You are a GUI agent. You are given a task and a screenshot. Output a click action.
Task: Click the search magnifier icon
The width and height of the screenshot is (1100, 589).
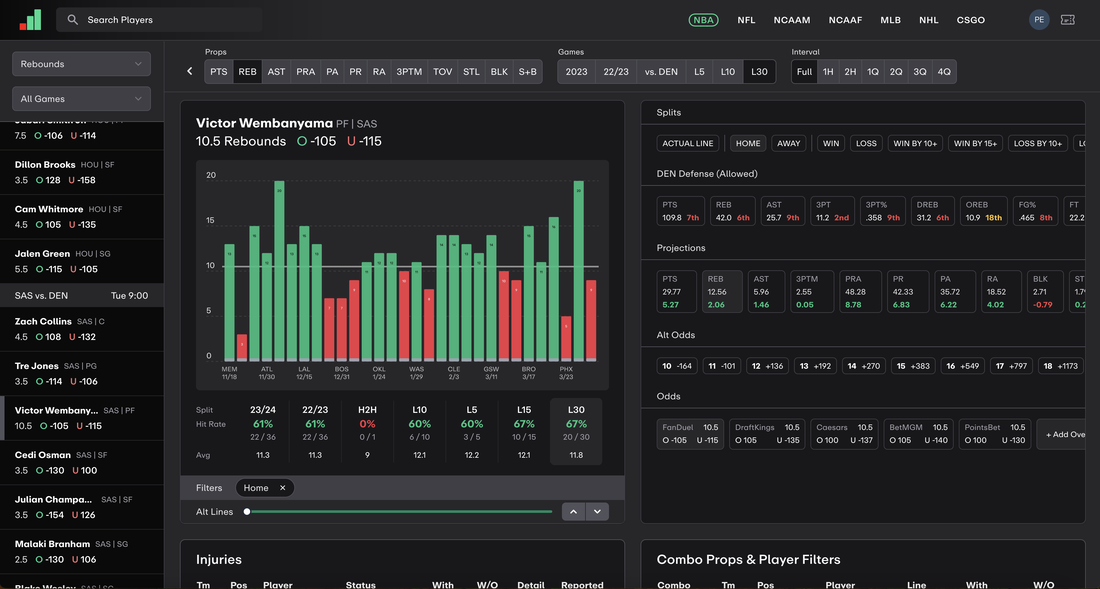(72, 20)
